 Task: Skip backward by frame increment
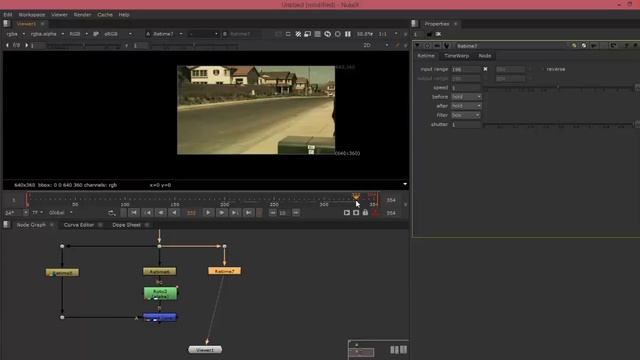tap(272, 213)
